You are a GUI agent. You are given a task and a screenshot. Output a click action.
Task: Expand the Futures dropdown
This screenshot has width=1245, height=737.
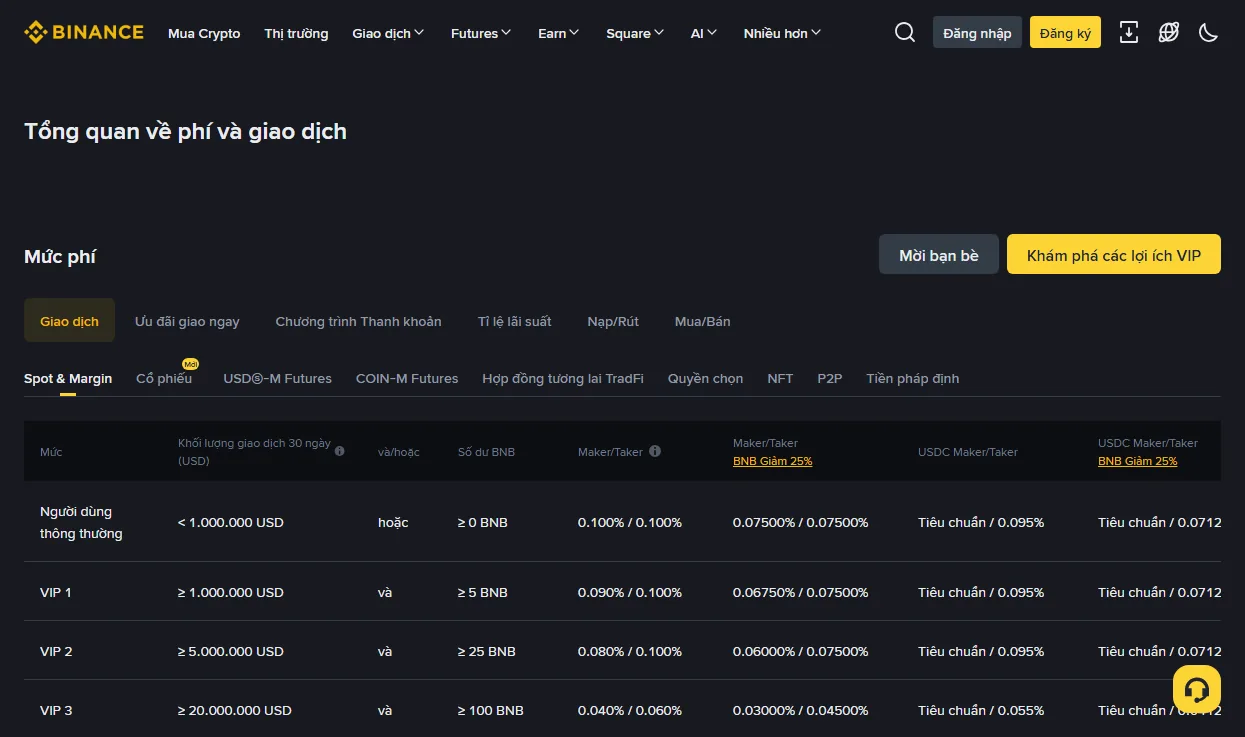pyautogui.click(x=481, y=33)
